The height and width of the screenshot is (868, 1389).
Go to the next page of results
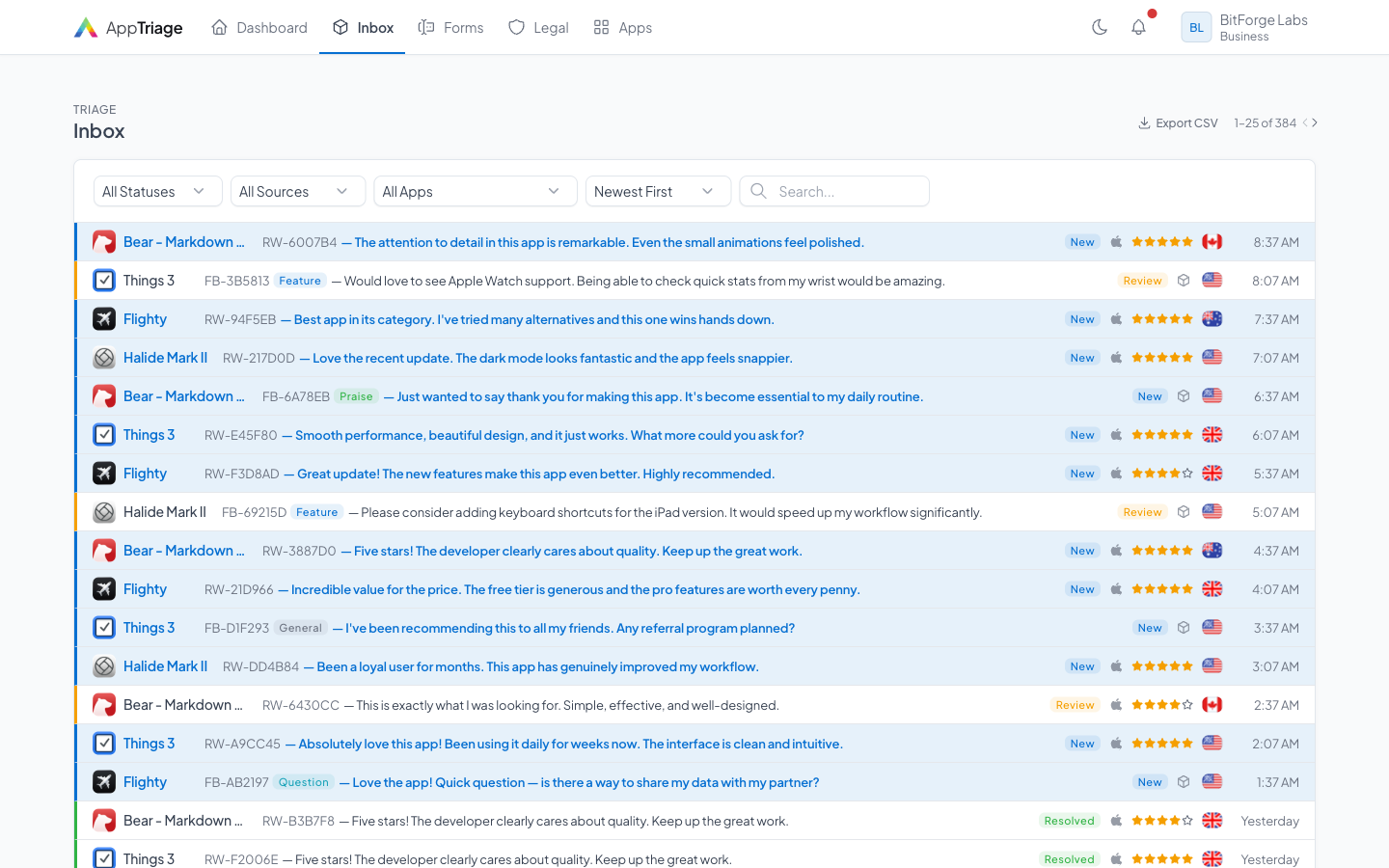tap(1314, 122)
